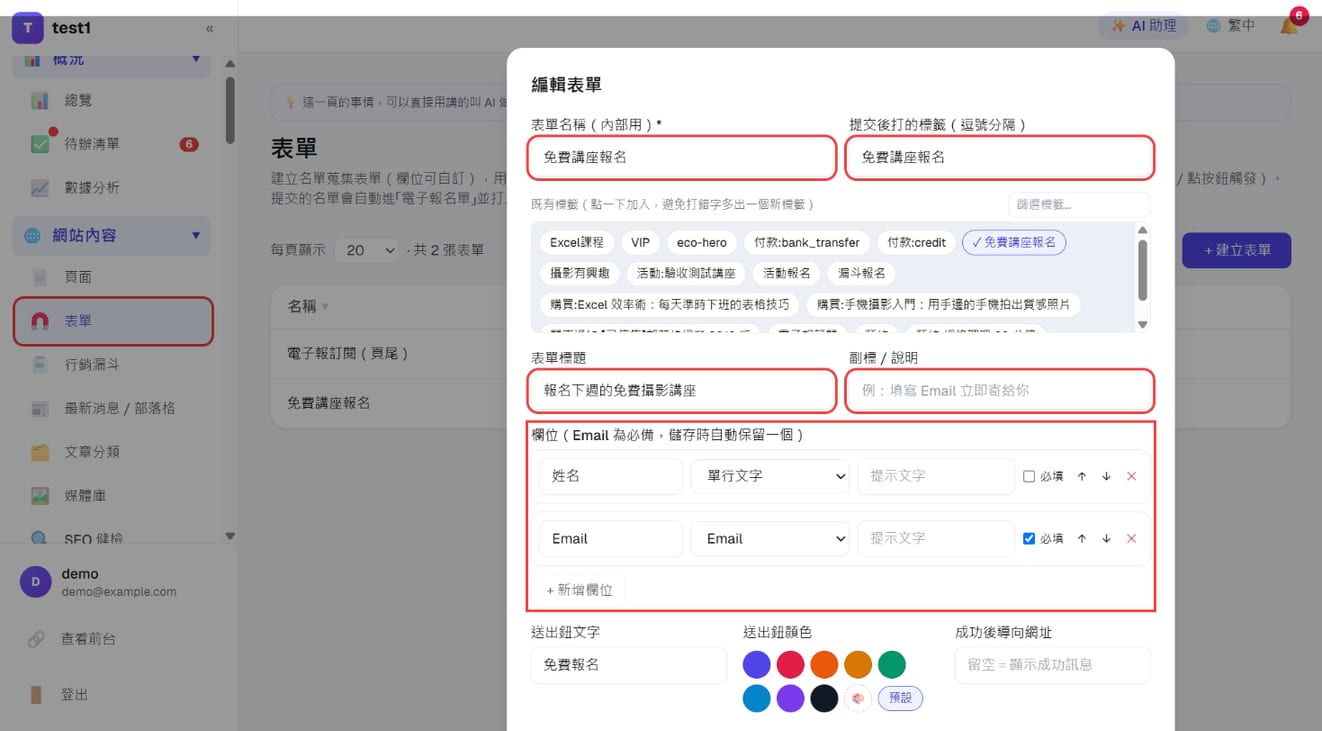Move the 姓名 field up
This screenshot has height=731, width=1322.
(1082, 477)
